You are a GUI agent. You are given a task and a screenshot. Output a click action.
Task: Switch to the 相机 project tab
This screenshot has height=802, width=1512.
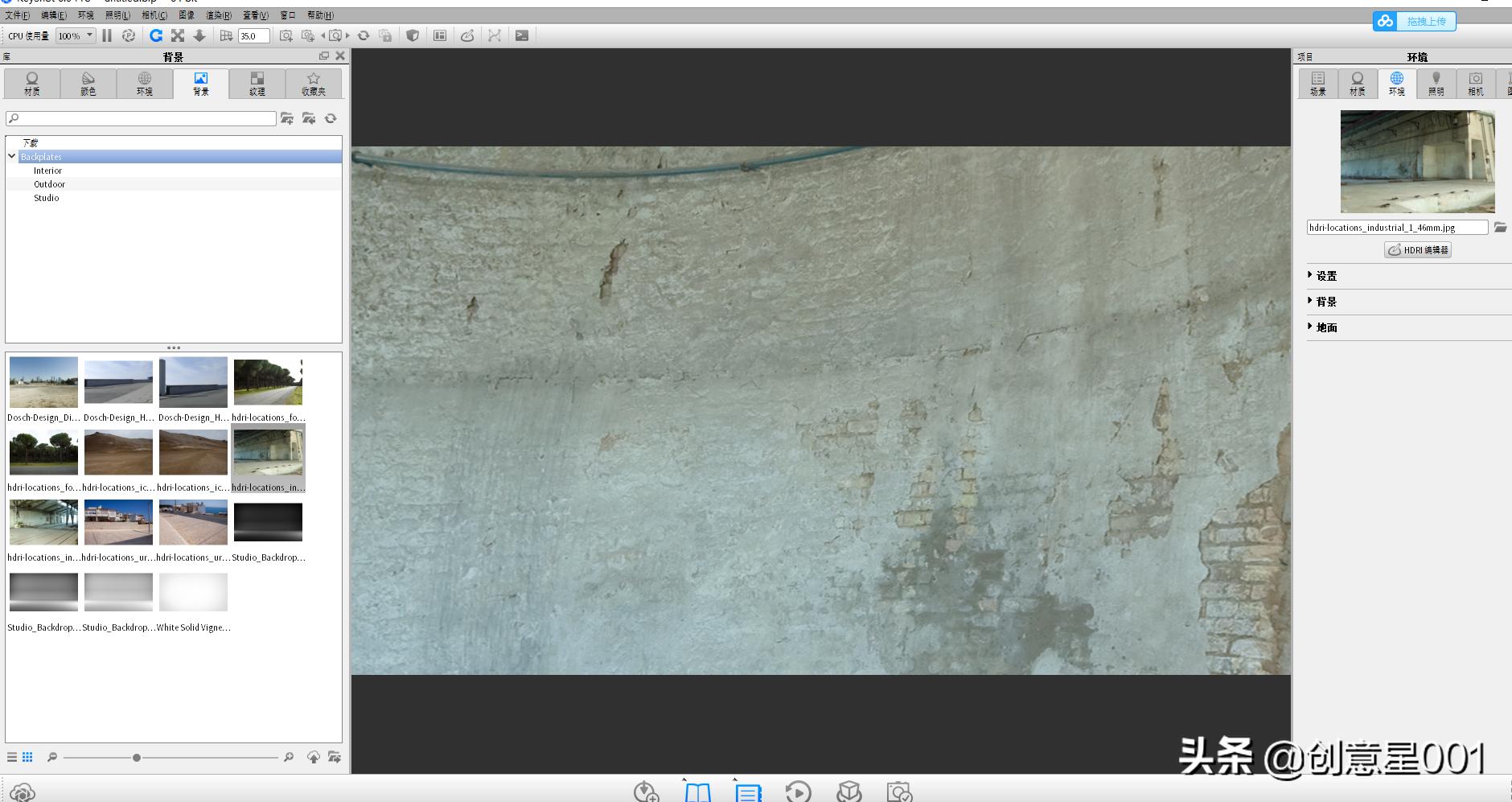pos(1476,84)
